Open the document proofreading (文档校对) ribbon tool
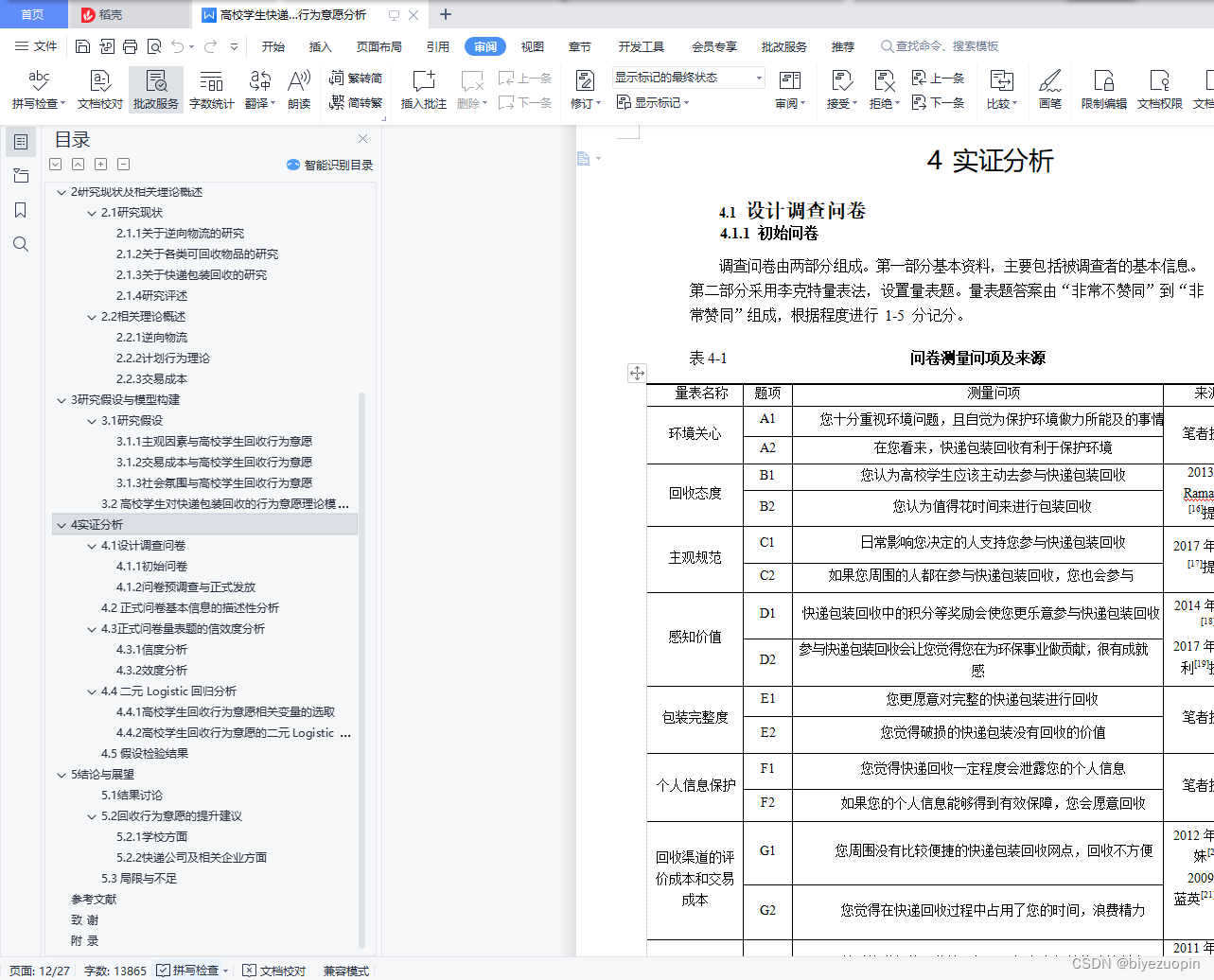Screen dimensions: 1214x980 tap(100, 90)
